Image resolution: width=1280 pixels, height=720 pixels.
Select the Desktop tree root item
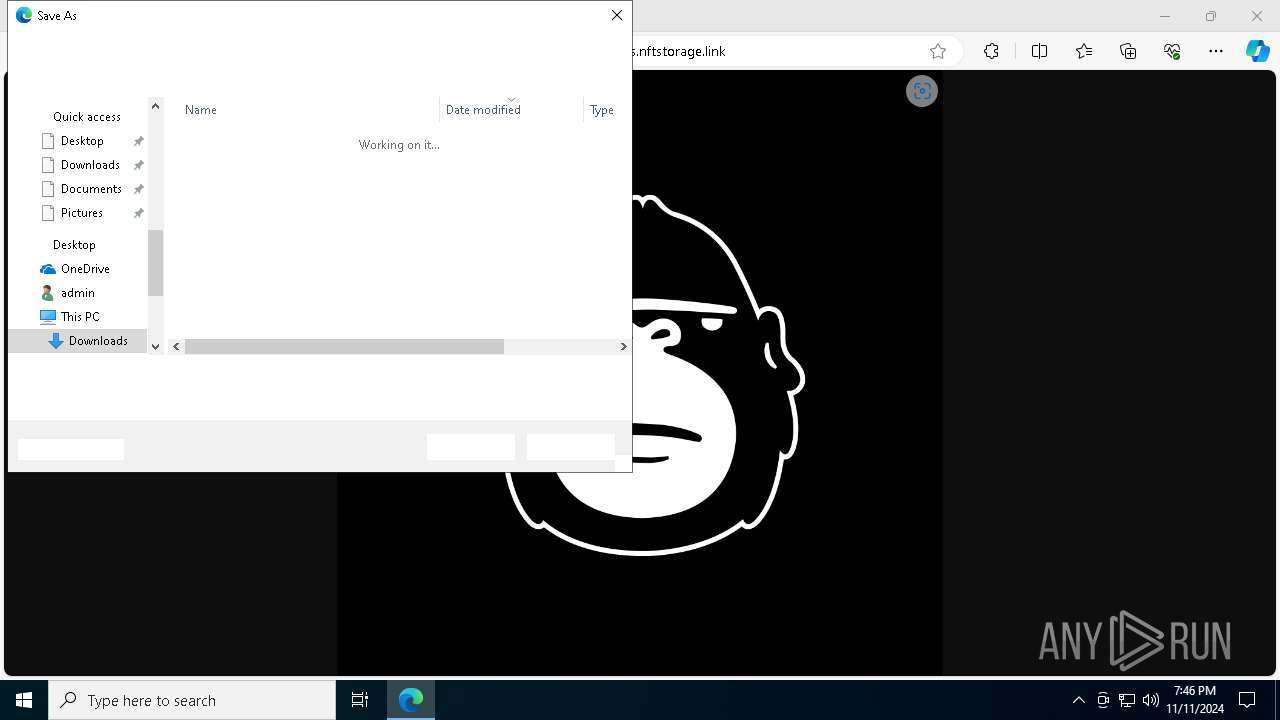tap(74, 245)
